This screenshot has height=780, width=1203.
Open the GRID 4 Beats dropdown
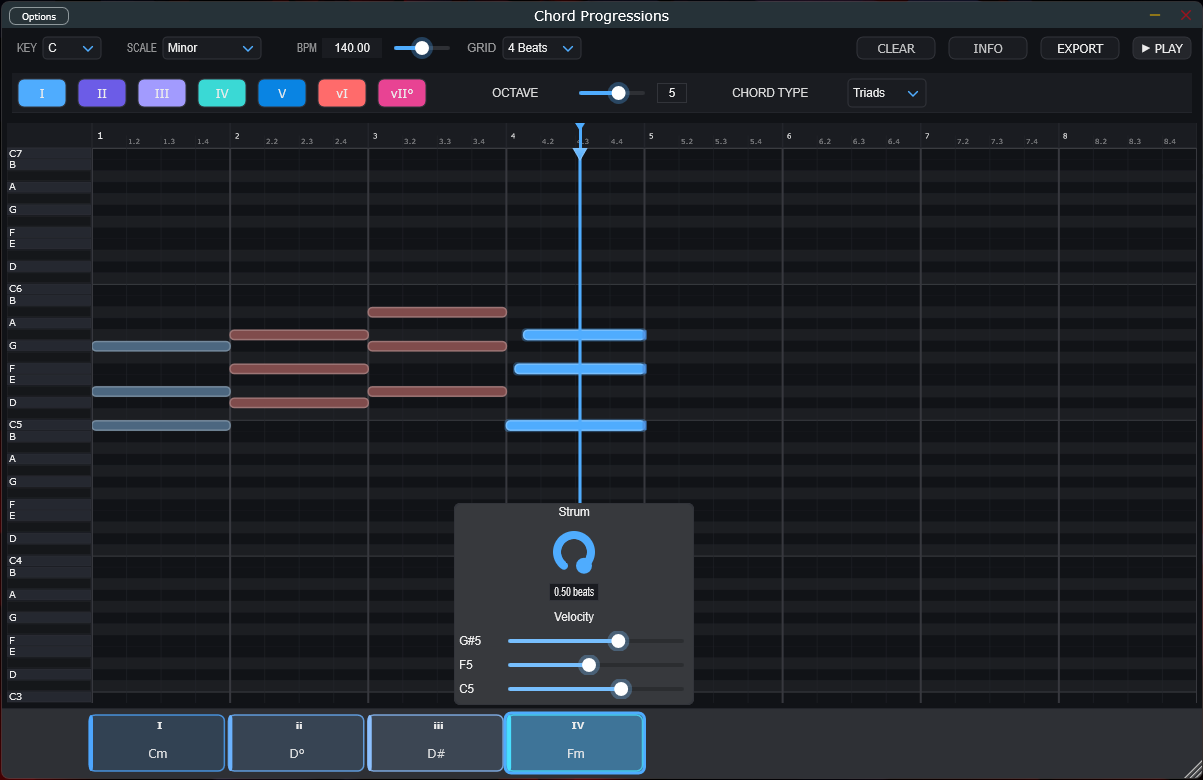tap(541, 48)
